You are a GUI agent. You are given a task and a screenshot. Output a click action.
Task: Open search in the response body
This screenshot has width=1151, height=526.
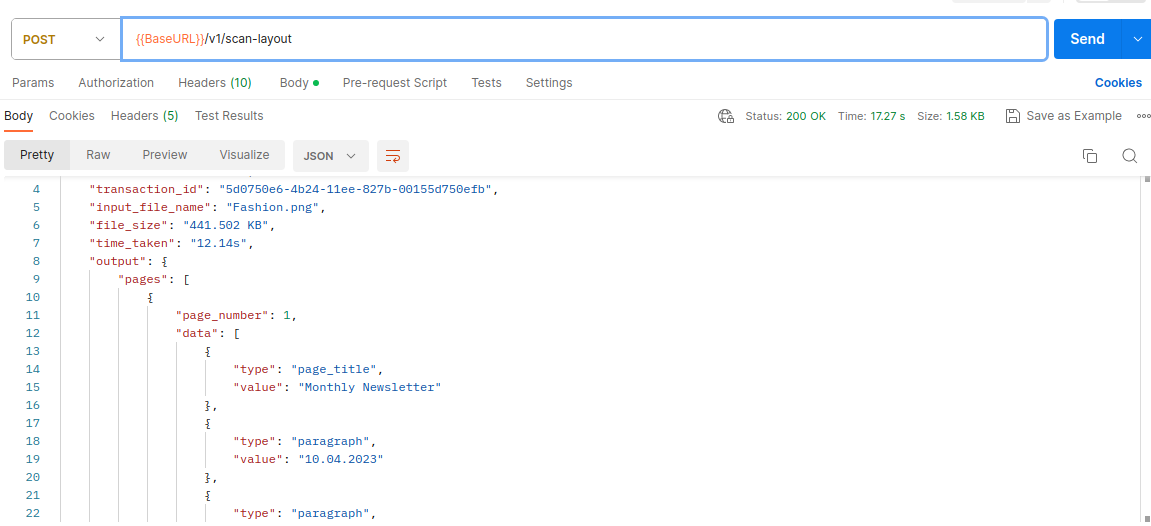point(1130,156)
